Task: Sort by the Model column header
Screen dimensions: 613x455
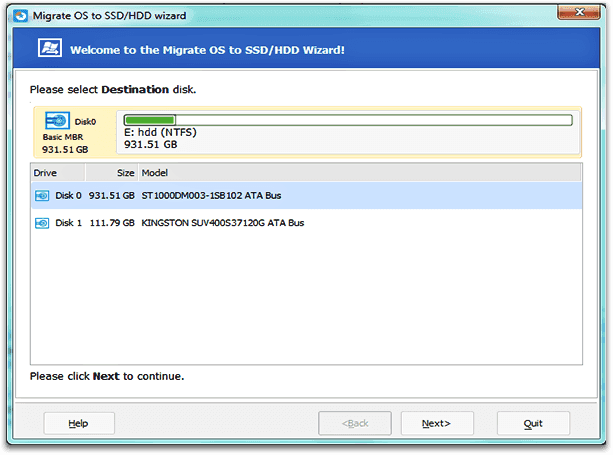Action: pos(360,173)
